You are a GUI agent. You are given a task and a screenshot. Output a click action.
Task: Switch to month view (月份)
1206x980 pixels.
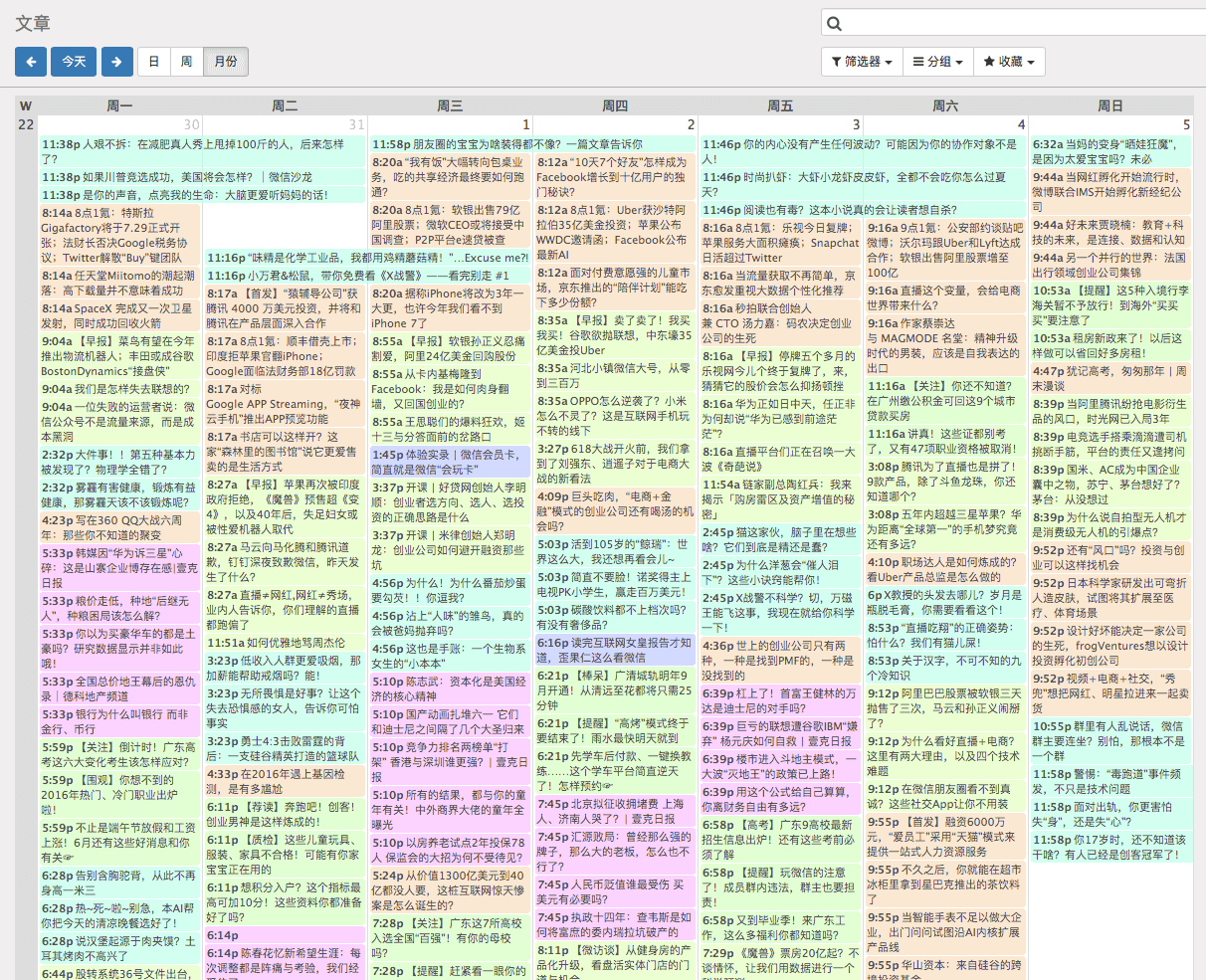tap(226, 62)
